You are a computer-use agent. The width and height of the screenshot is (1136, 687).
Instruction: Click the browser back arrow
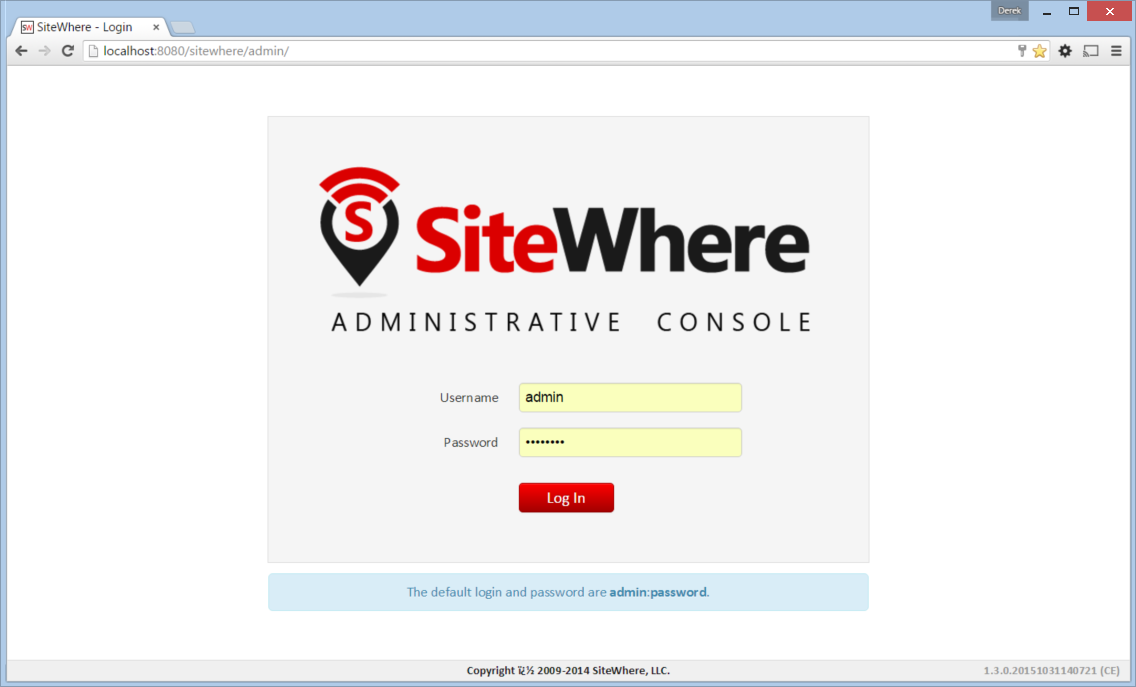[21, 51]
